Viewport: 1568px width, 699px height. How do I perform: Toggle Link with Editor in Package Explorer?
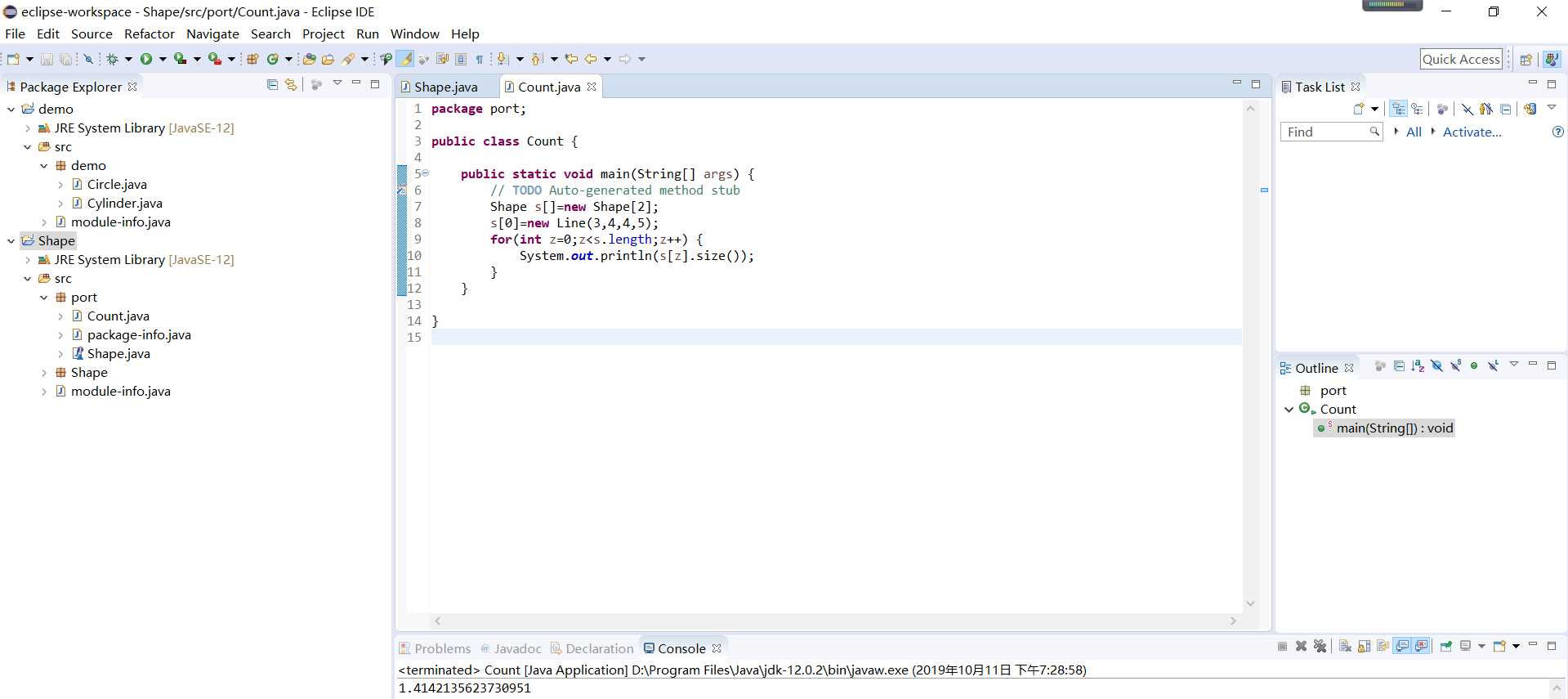[291, 84]
